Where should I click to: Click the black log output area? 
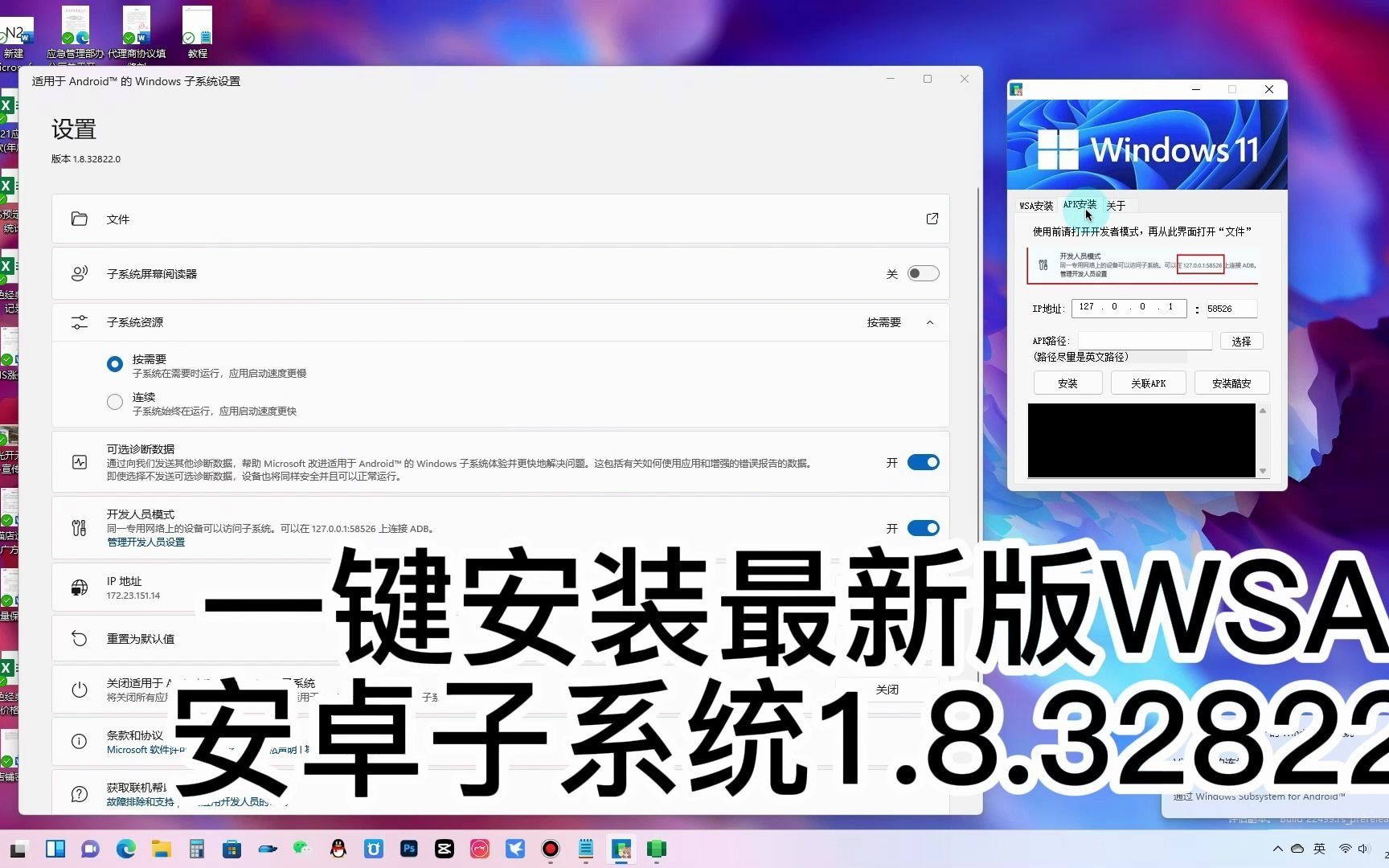(1141, 440)
